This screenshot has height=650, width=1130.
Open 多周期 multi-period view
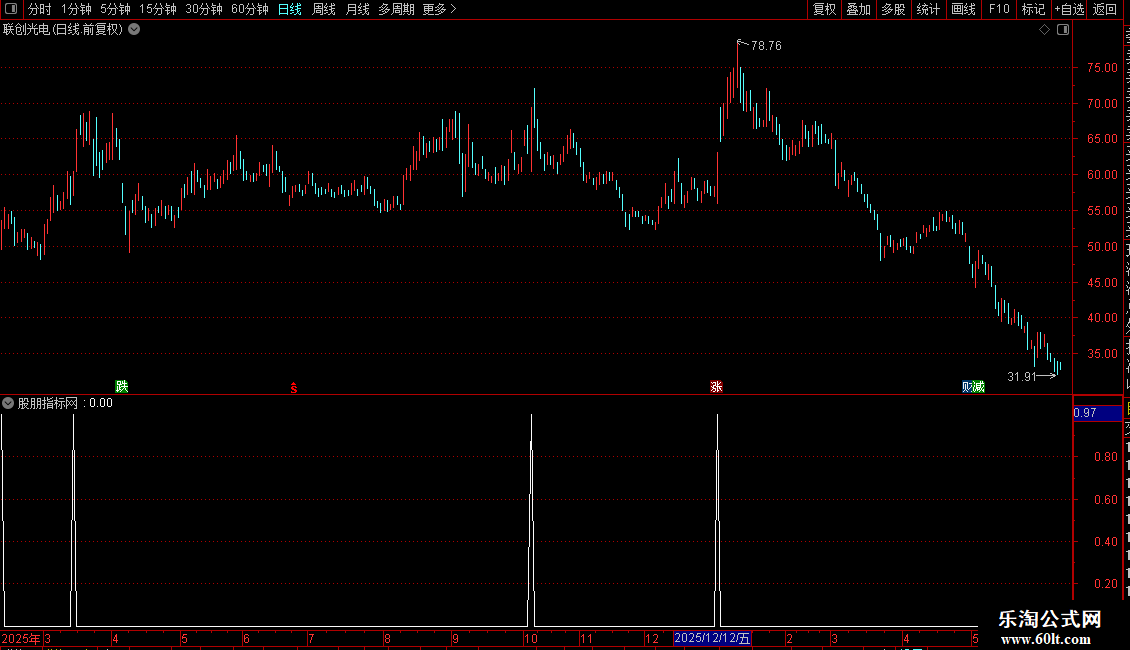pyautogui.click(x=396, y=9)
